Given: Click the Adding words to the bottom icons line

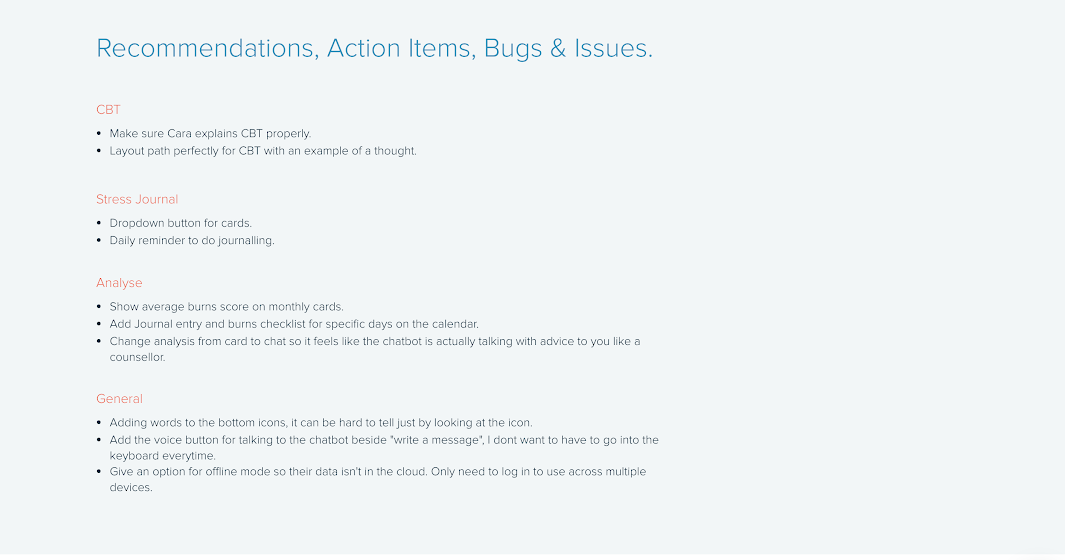Looking at the screenshot, I should click(x=320, y=423).
